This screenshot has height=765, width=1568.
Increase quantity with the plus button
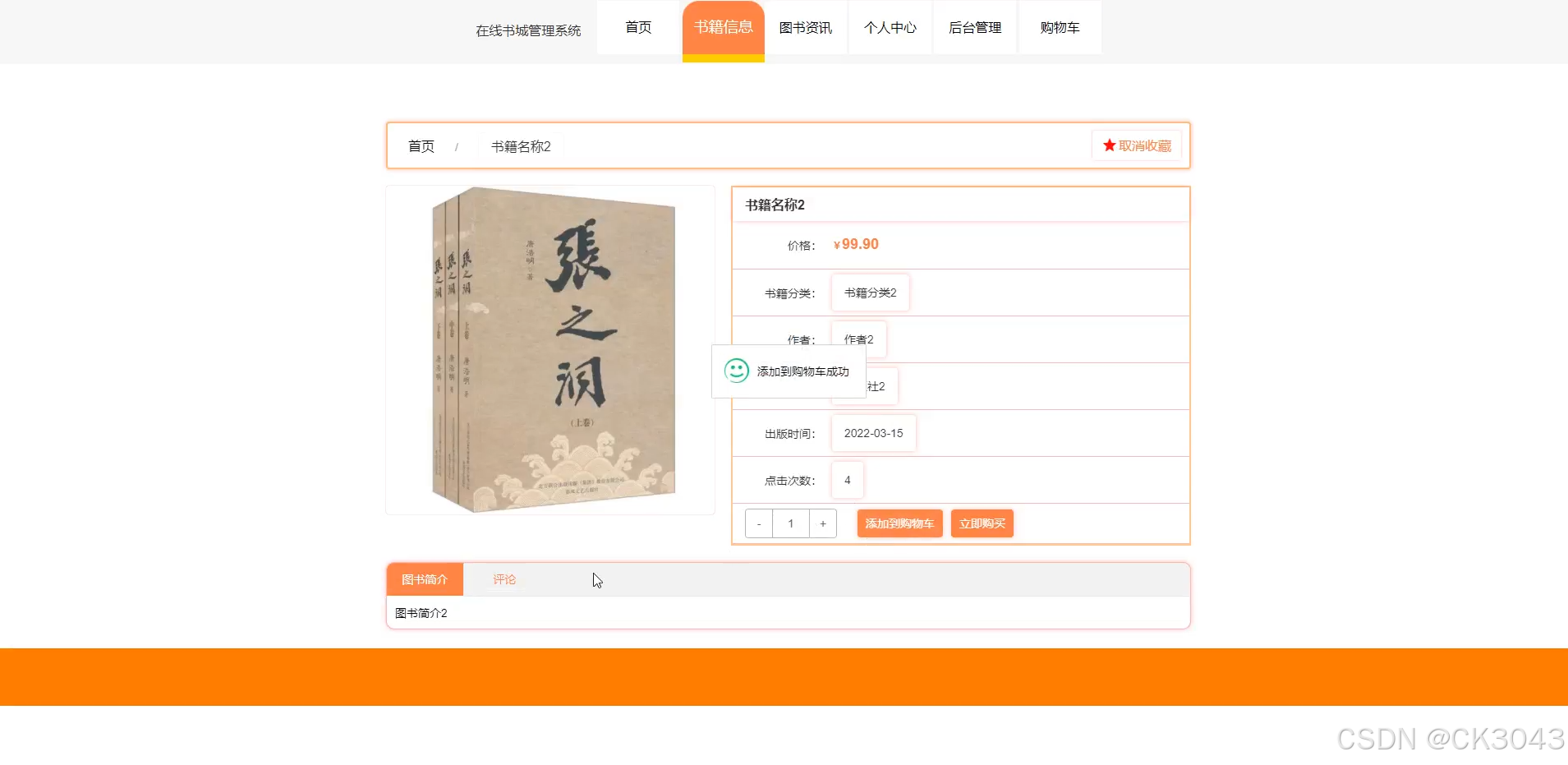pos(822,523)
